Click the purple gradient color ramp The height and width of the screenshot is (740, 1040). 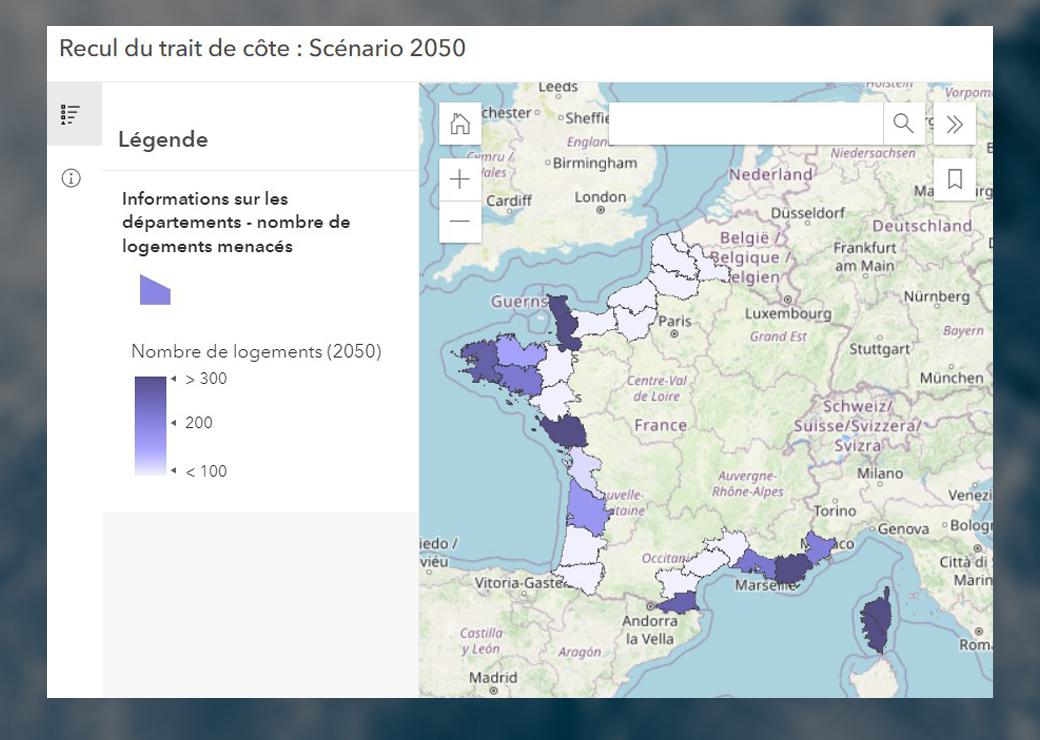tap(150, 425)
